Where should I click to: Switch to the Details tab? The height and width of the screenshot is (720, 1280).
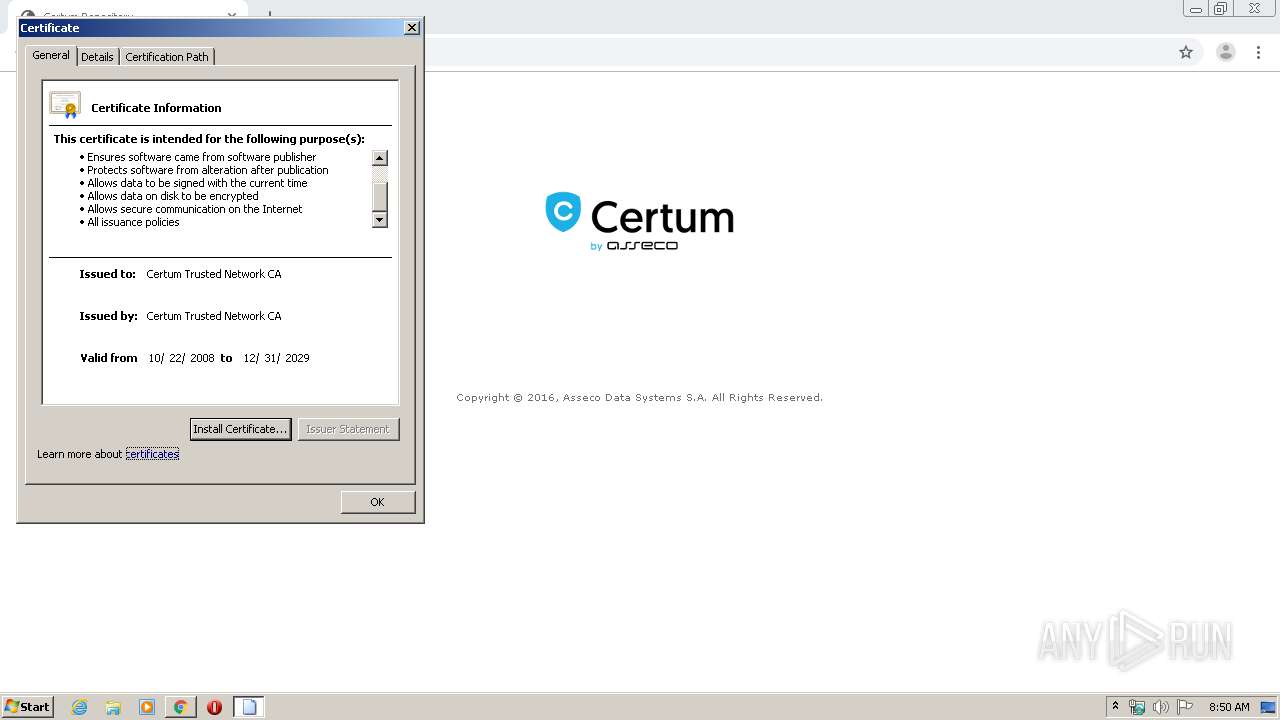click(97, 57)
